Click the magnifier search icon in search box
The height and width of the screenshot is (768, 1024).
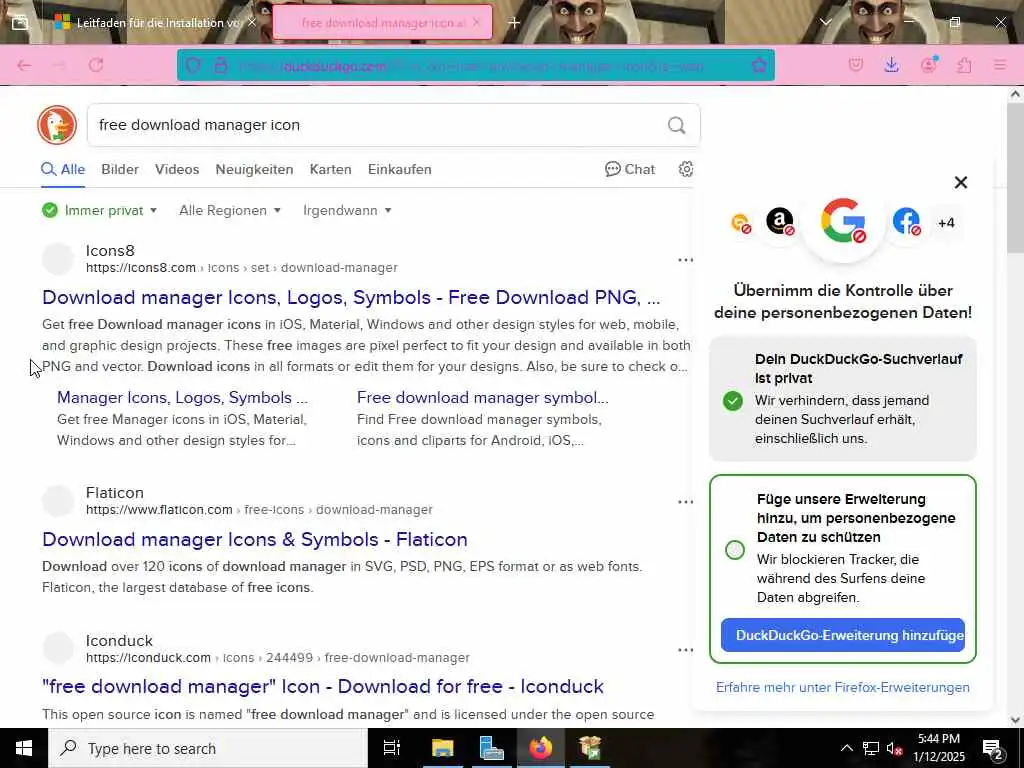click(x=677, y=125)
